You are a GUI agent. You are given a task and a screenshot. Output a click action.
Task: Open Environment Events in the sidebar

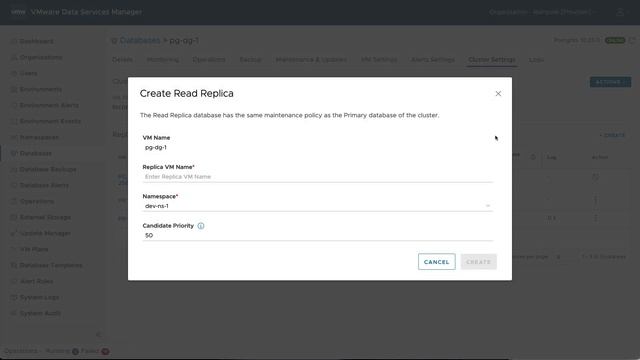pos(50,121)
